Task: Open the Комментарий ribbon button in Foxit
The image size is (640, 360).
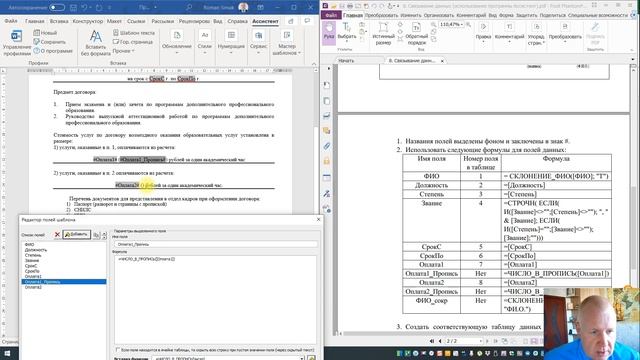Action: 509,32
